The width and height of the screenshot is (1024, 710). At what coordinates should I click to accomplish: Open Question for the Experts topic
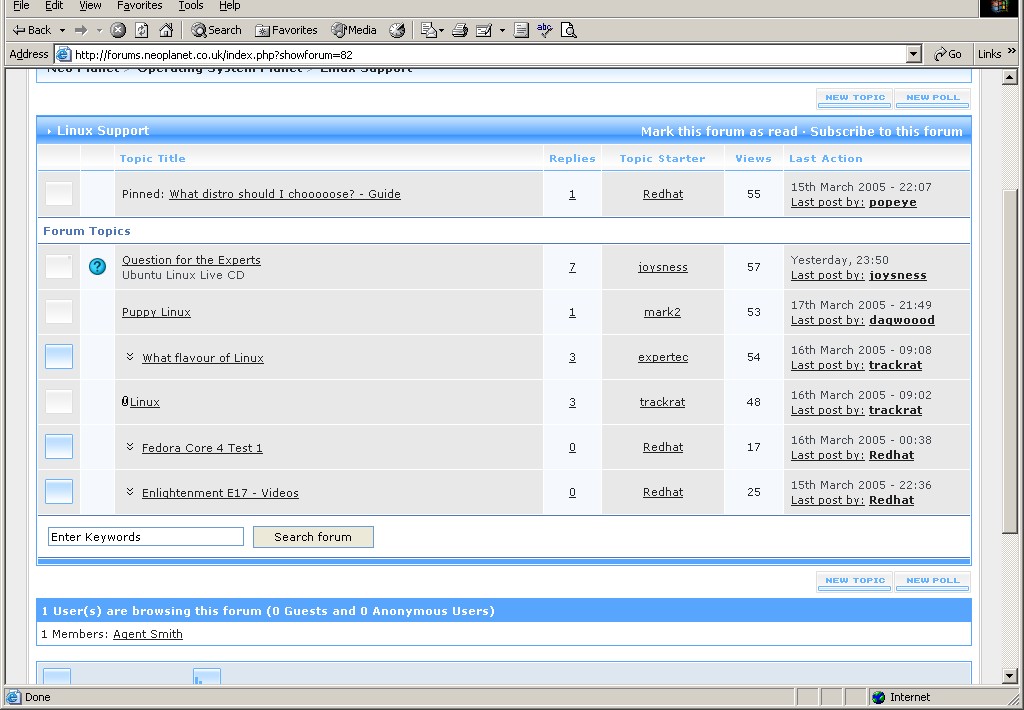(x=191, y=260)
